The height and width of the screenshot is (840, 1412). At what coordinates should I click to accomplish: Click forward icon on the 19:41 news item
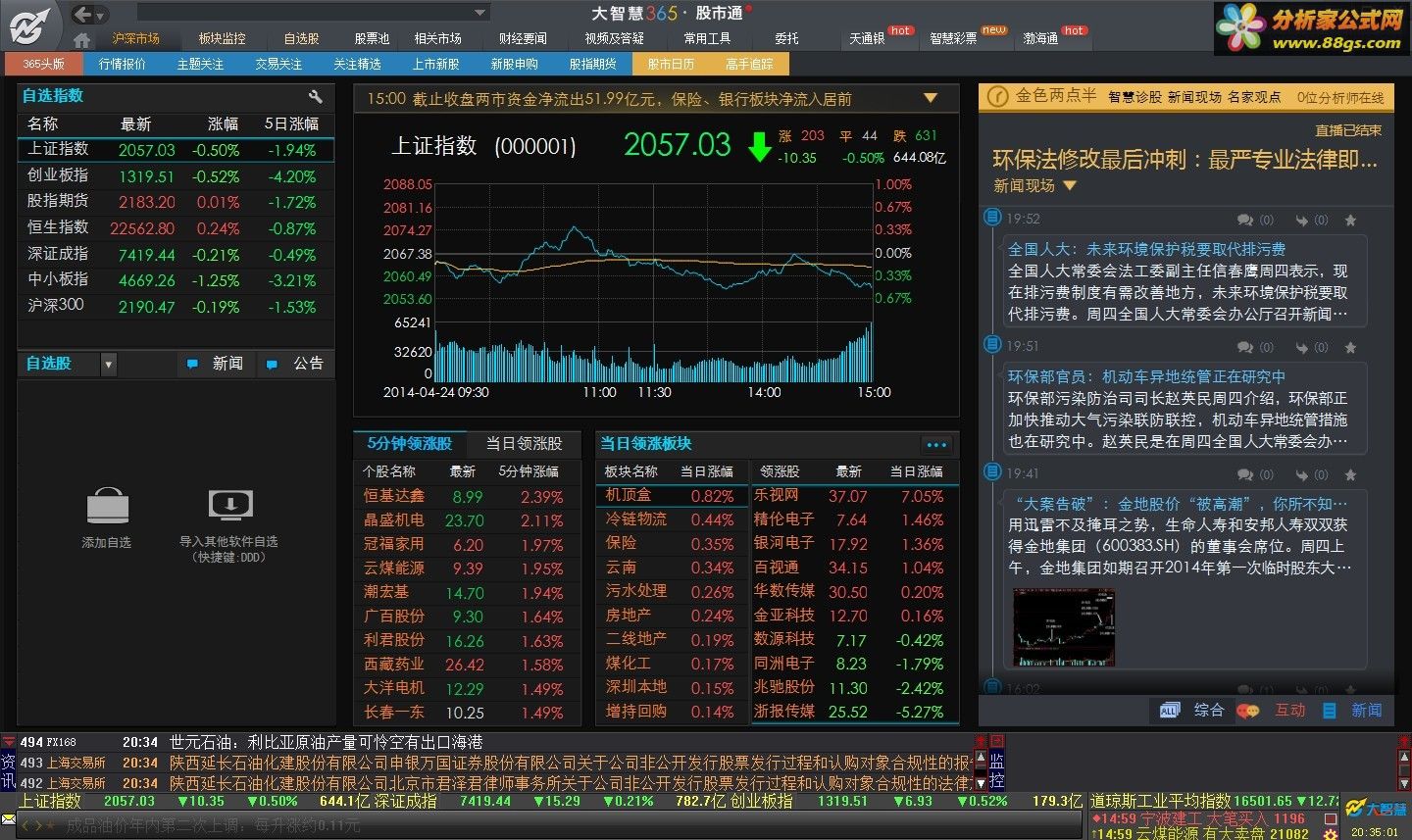[1301, 475]
